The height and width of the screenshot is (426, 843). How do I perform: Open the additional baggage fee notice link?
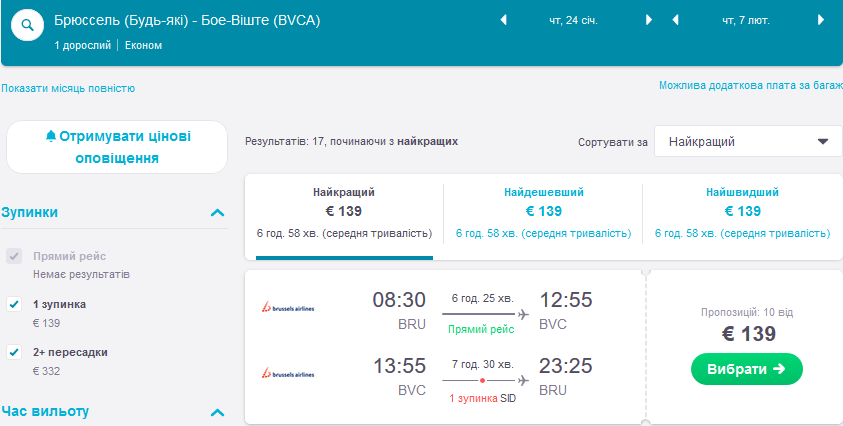pyautogui.click(x=750, y=86)
